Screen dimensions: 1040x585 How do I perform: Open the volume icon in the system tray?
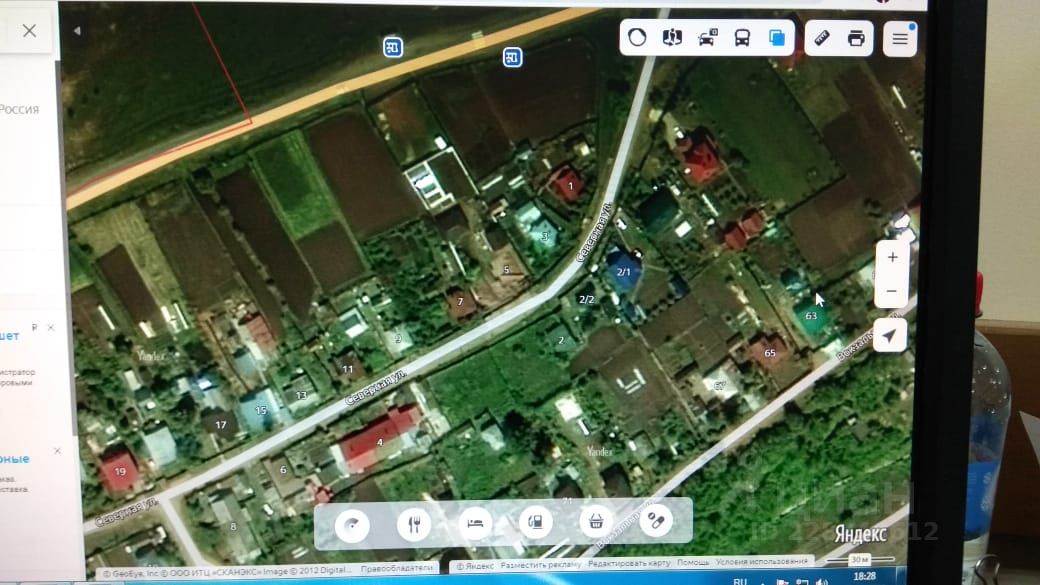point(822,582)
